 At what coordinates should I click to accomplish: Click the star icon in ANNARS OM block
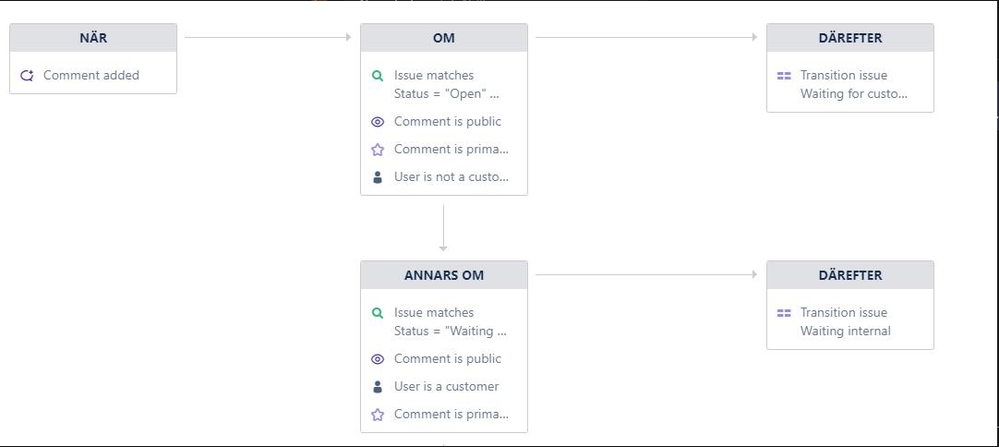(377, 415)
